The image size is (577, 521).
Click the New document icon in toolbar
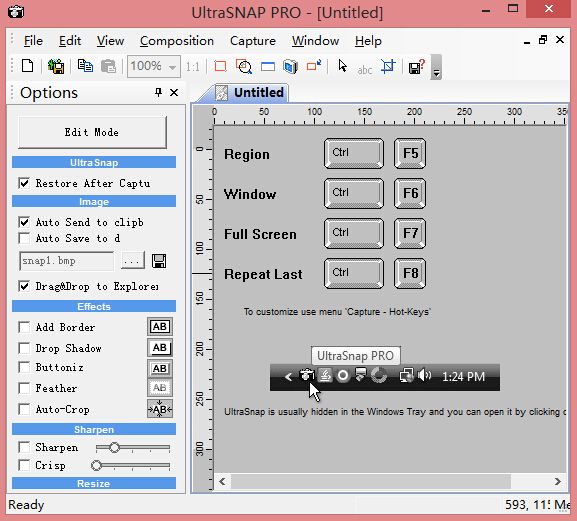pos(27,67)
